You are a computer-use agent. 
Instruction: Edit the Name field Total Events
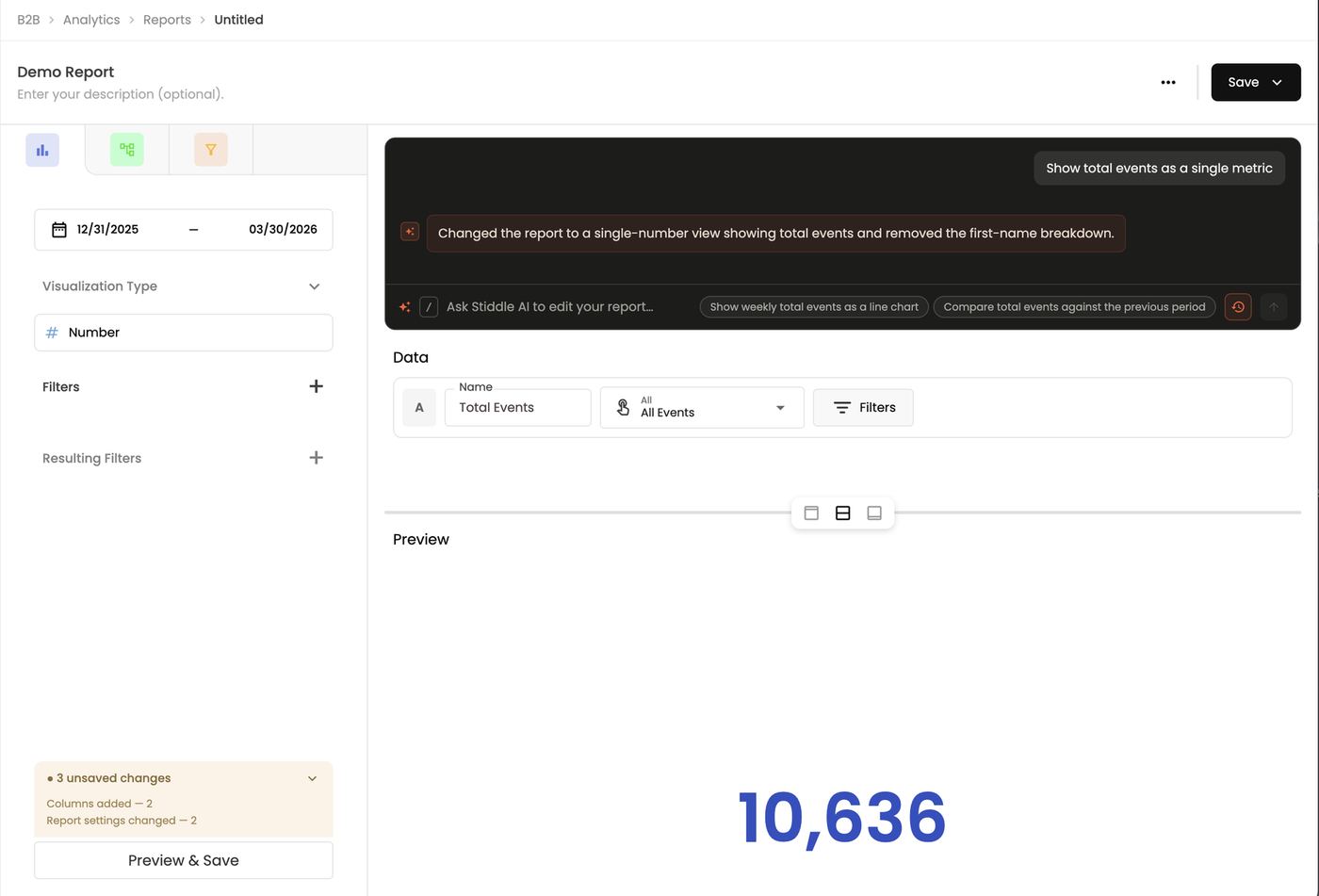point(517,408)
